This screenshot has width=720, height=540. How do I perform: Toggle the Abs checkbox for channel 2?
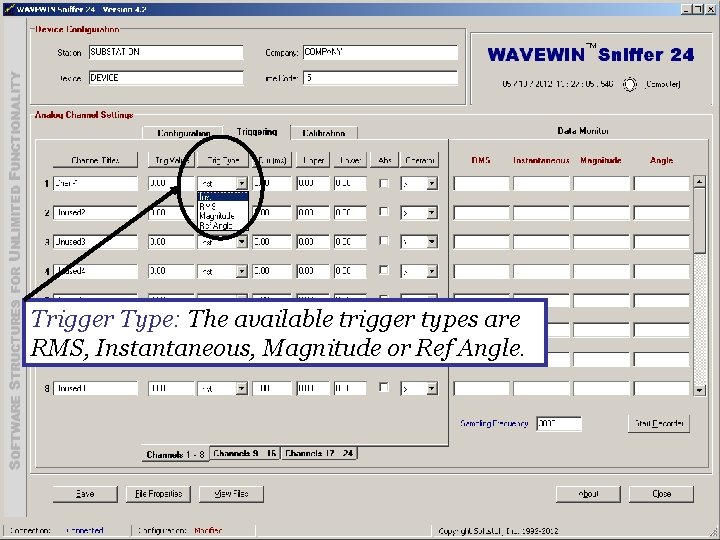(383, 212)
